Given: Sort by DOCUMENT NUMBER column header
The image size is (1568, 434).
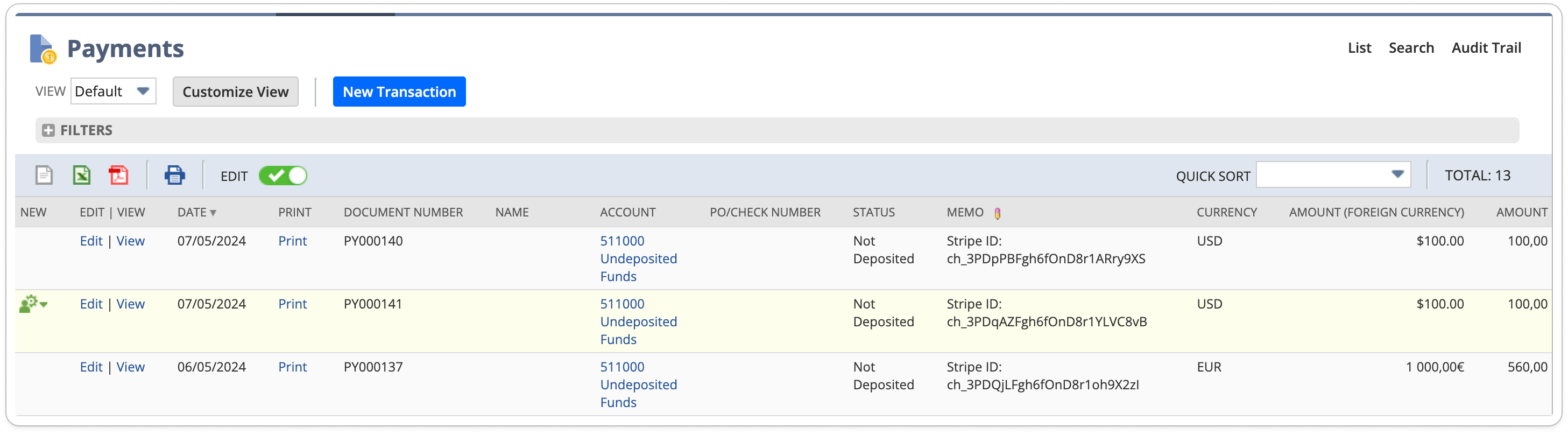Looking at the screenshot, I should 403,213.
